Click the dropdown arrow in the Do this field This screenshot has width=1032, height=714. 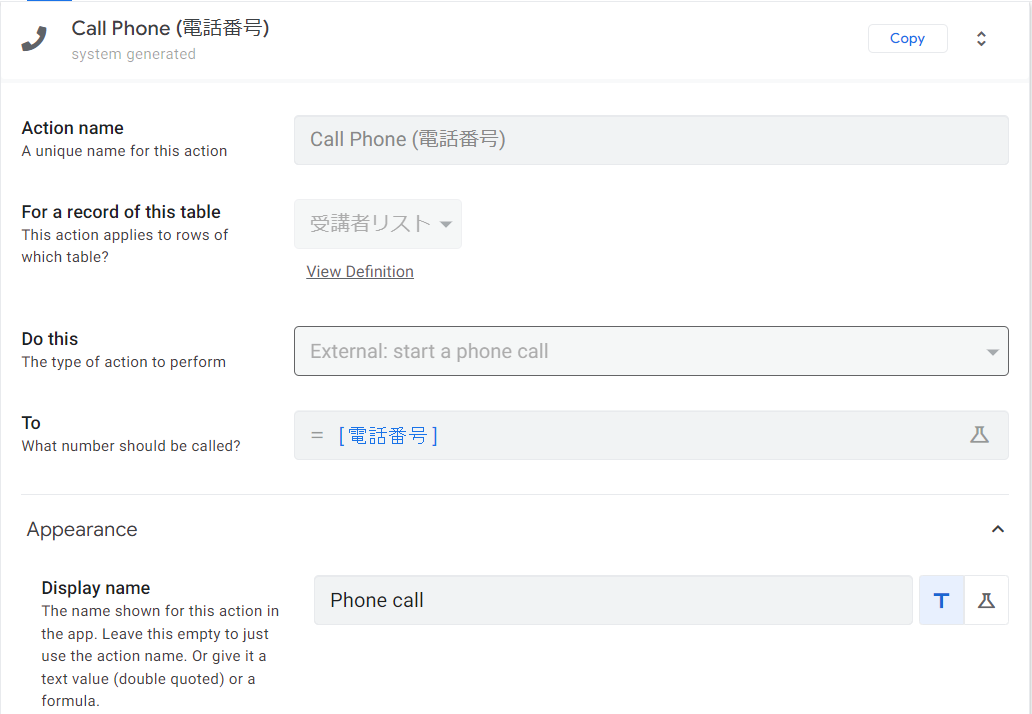pos(992,351)
